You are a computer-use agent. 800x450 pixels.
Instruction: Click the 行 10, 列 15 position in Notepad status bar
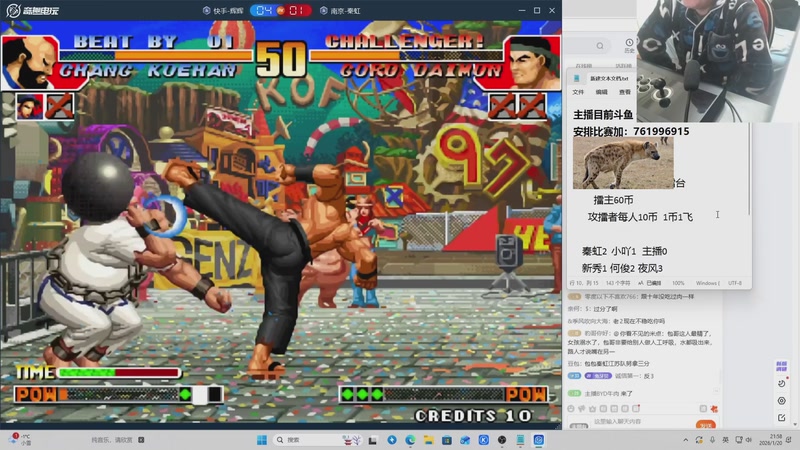coord(584,283)
